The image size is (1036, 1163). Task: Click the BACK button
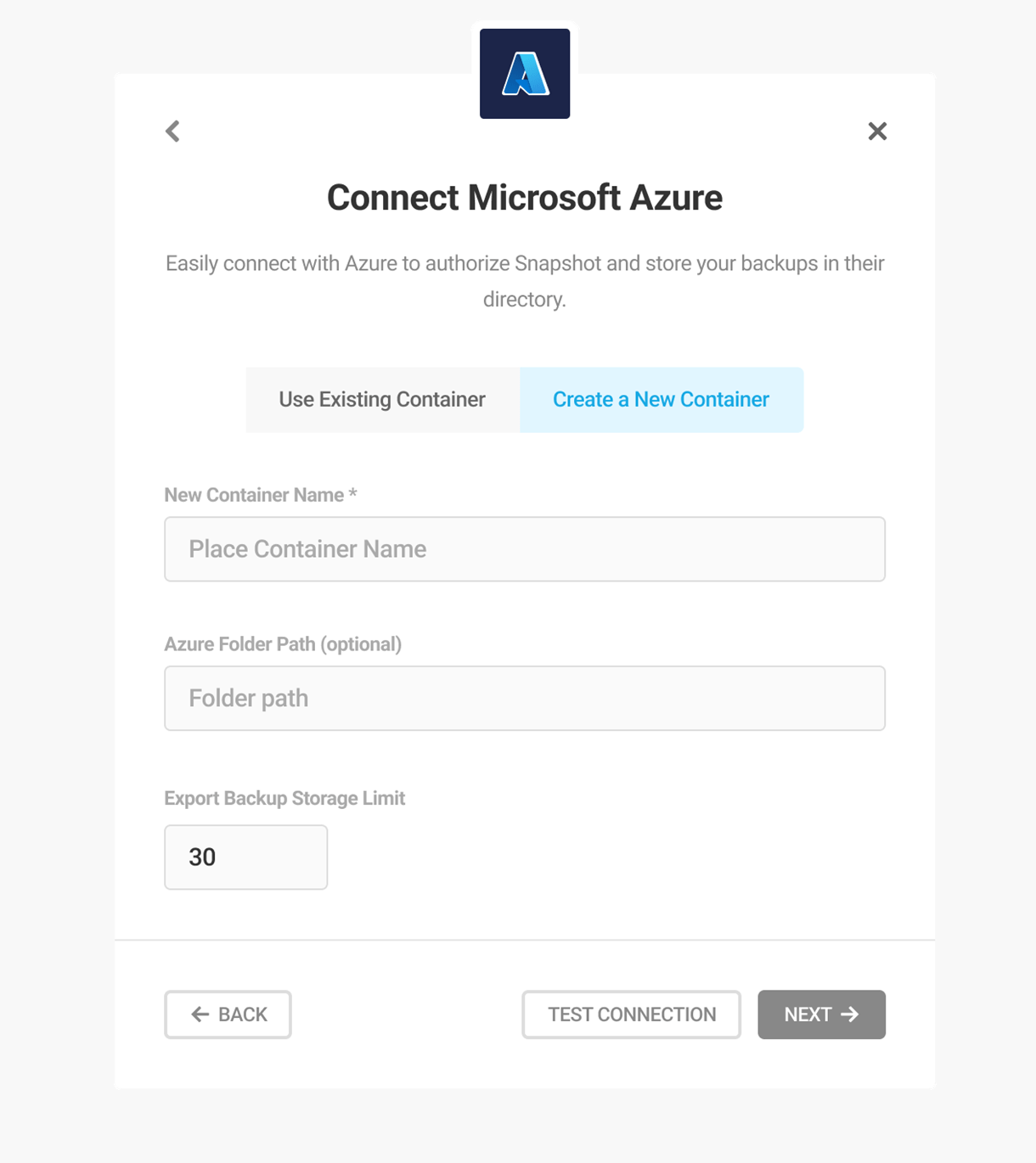tap(228, 1014)
